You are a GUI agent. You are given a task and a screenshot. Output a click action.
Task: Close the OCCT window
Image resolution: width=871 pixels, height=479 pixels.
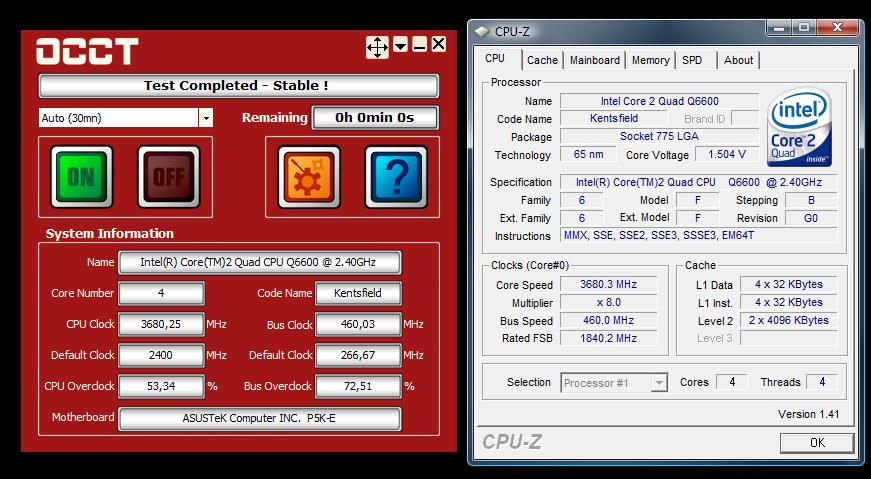coord(438,44)
